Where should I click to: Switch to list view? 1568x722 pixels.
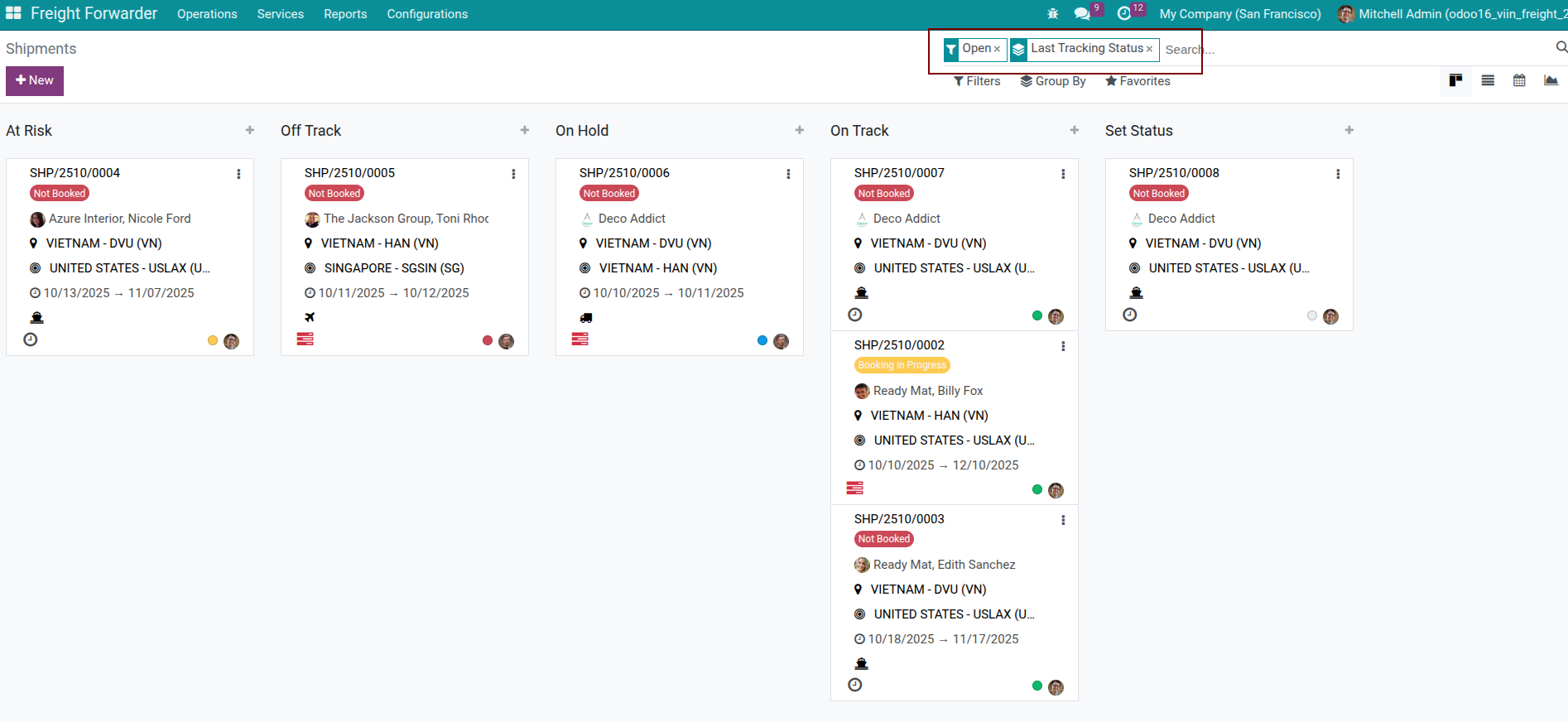point(1487,80)
